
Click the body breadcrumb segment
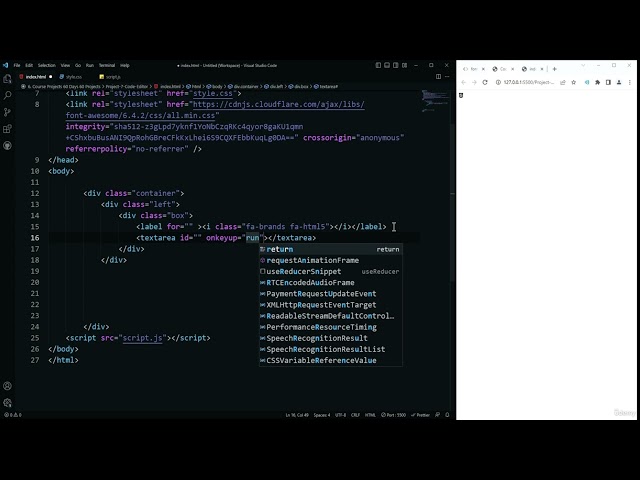pos(215,87)
